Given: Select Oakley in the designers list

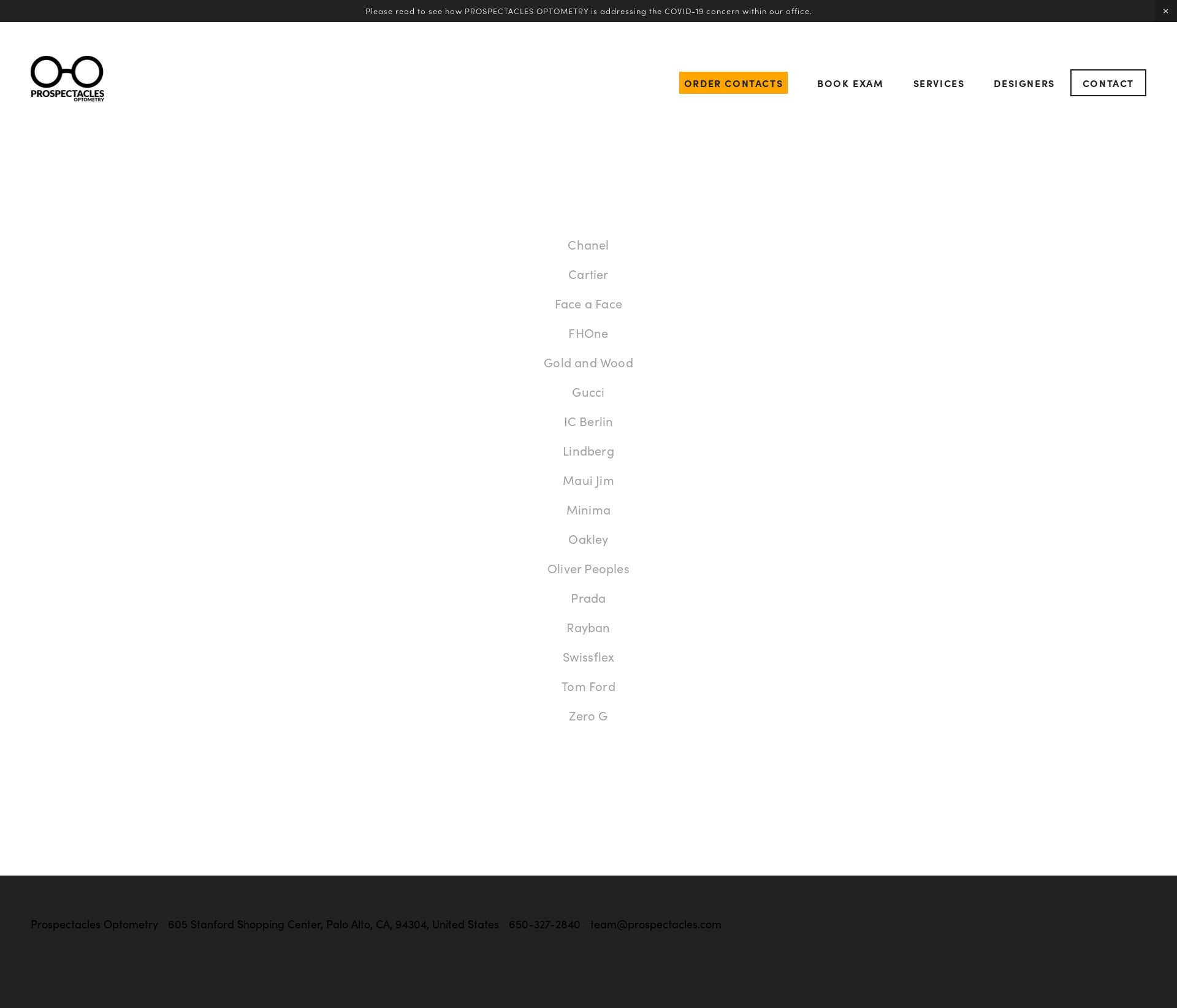Looking at the screenshot, I should point(588,540).
